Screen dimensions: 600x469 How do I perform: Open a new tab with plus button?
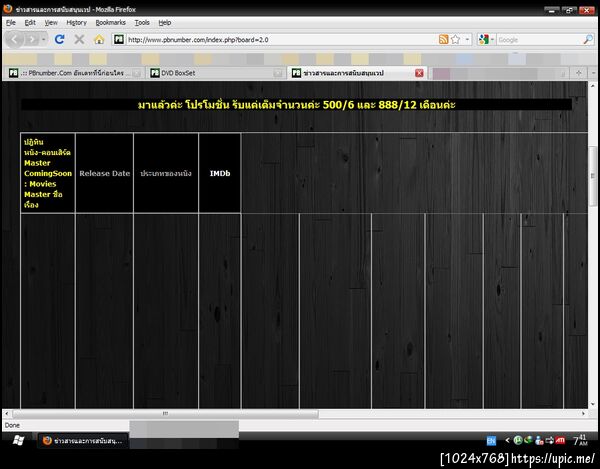pos(579,73)
